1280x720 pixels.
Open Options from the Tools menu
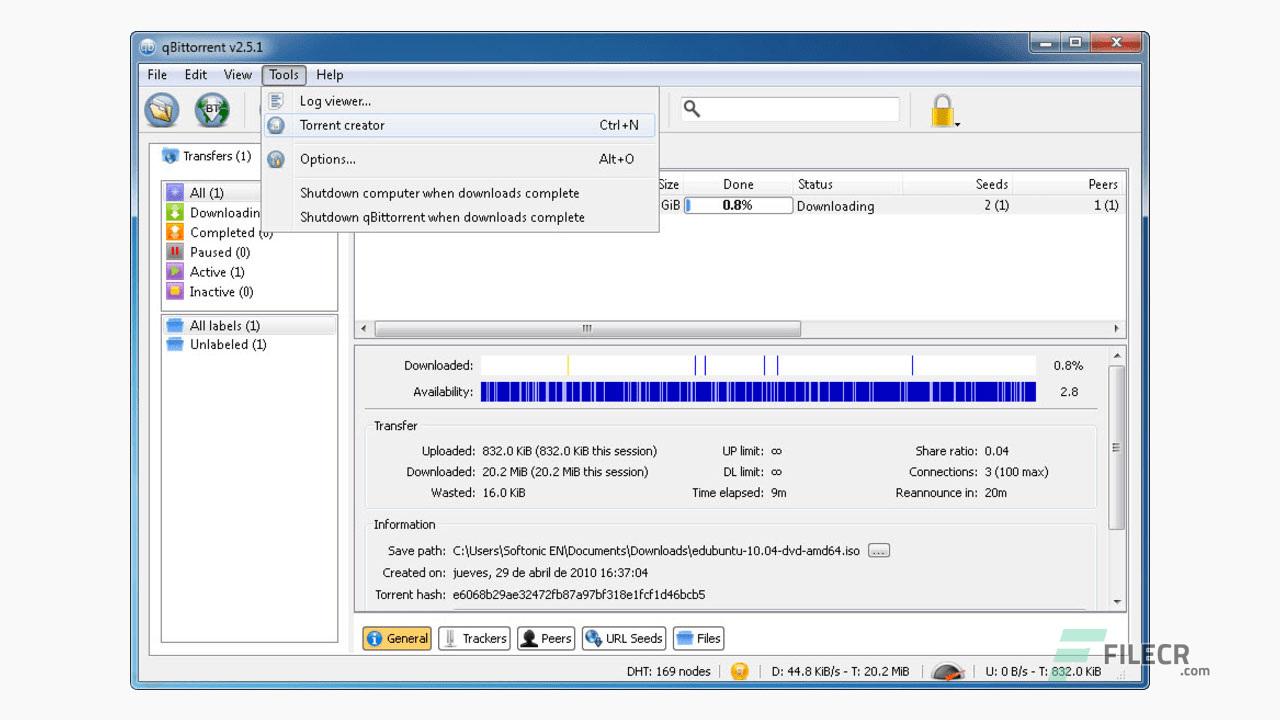pyautogui.click(x=460, y=159)
